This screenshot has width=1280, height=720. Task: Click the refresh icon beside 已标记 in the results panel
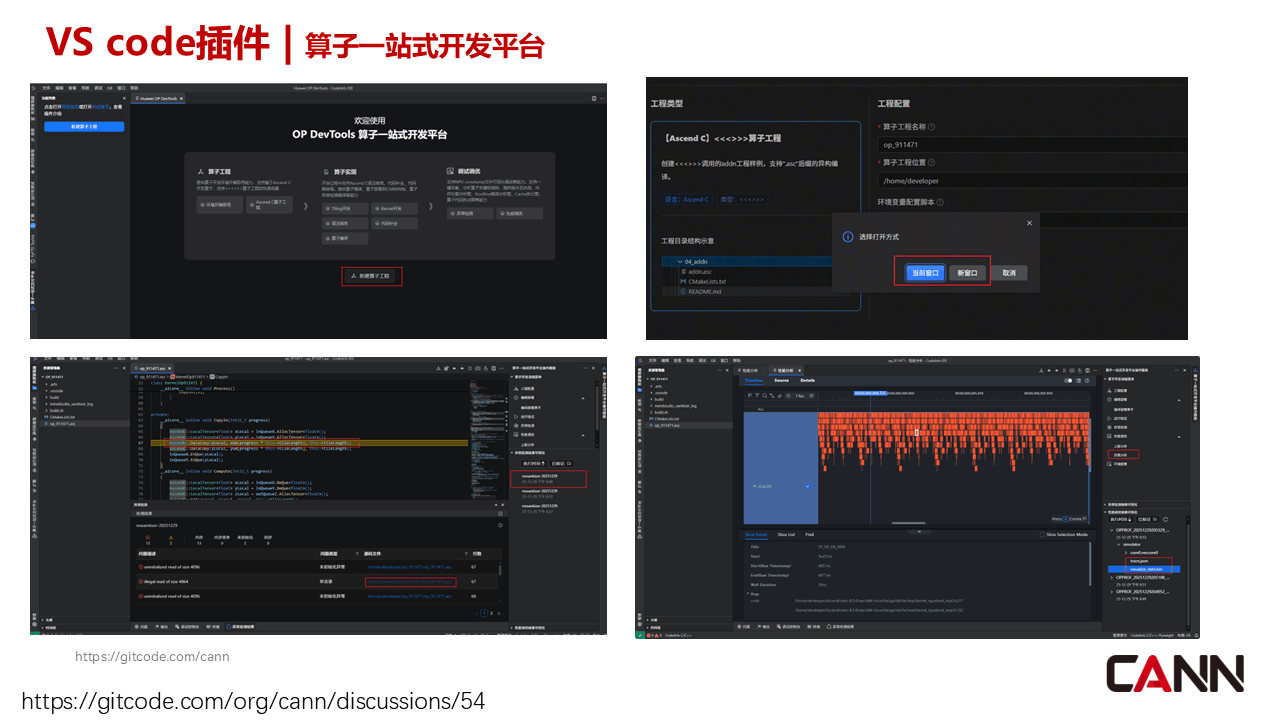coord(1165,519)
